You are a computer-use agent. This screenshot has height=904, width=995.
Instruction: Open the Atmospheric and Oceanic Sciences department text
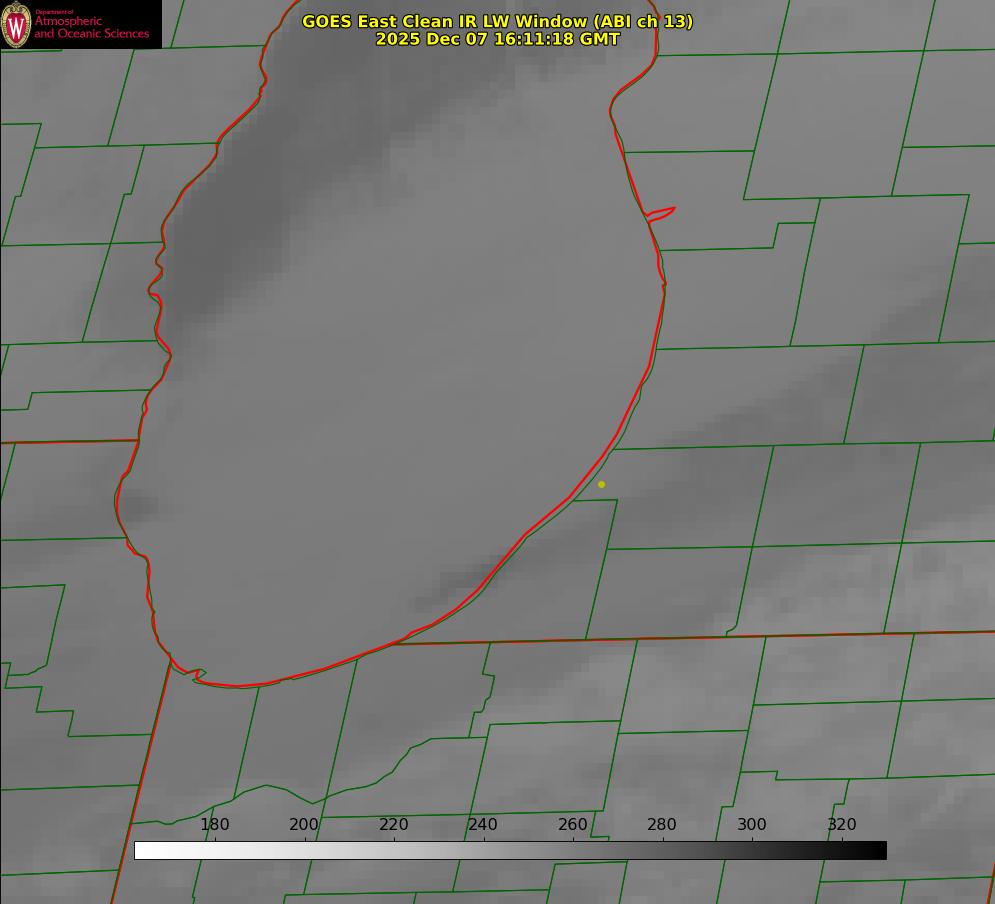coord(91,27)
